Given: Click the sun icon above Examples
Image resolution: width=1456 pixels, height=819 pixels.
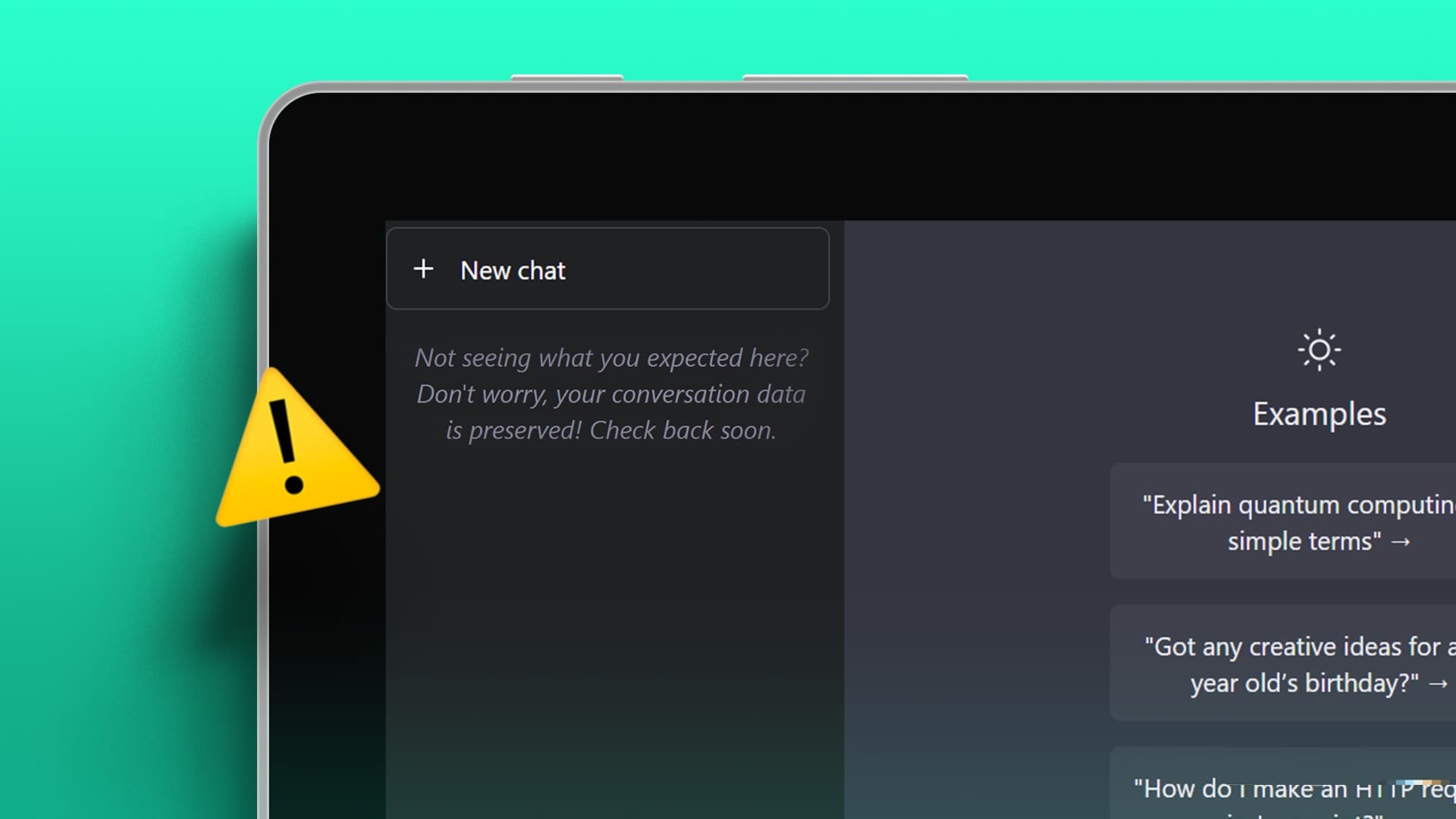Looking at the screenshot, I should [1319, 350].
